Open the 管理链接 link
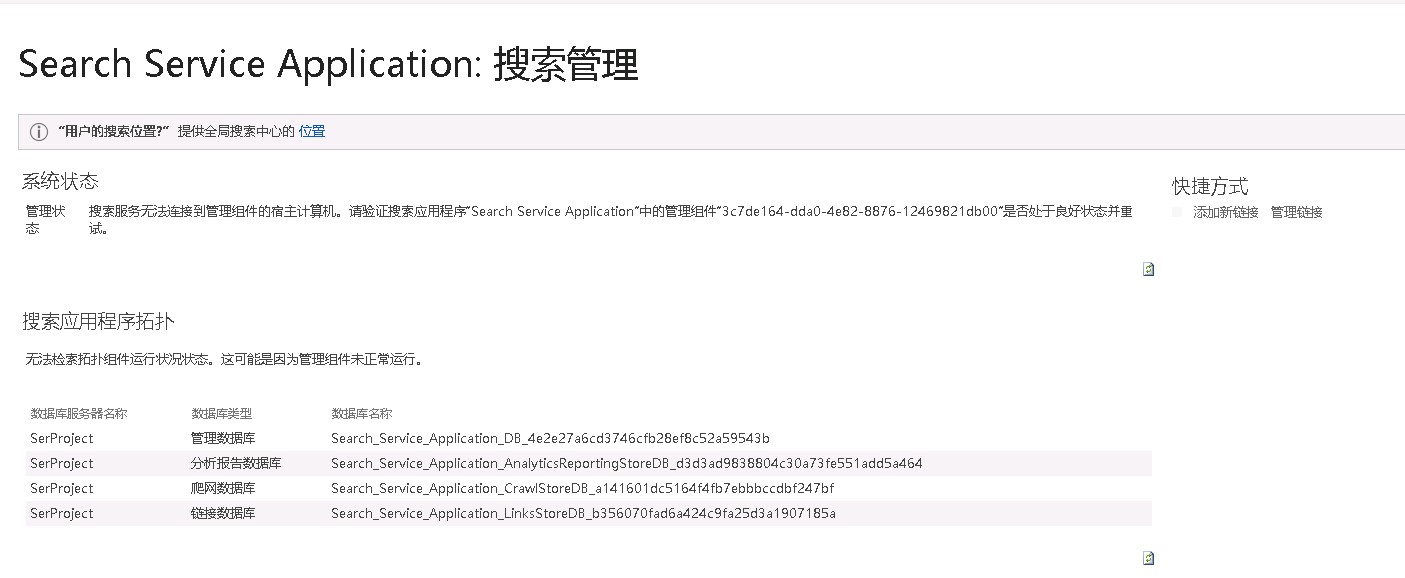The image size is (1405, 578). point(1296,212)
